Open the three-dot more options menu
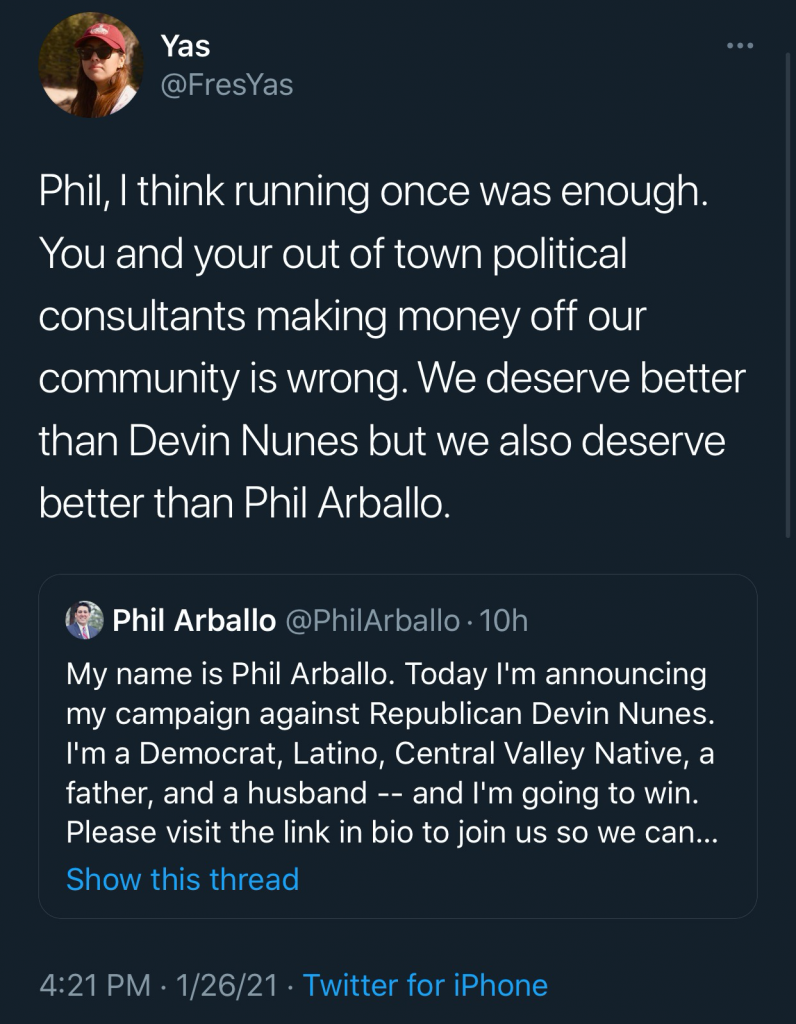This screenshot has height=1024, width=796. [x=738, y=46]
